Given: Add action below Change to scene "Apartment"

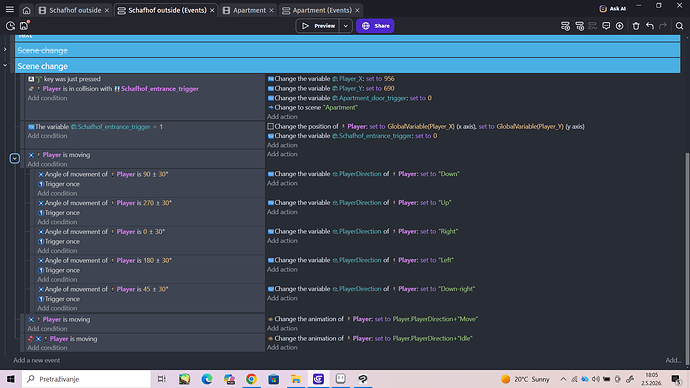Looking at the screenshot, I should pyautogui.click(x=282, y=117).
